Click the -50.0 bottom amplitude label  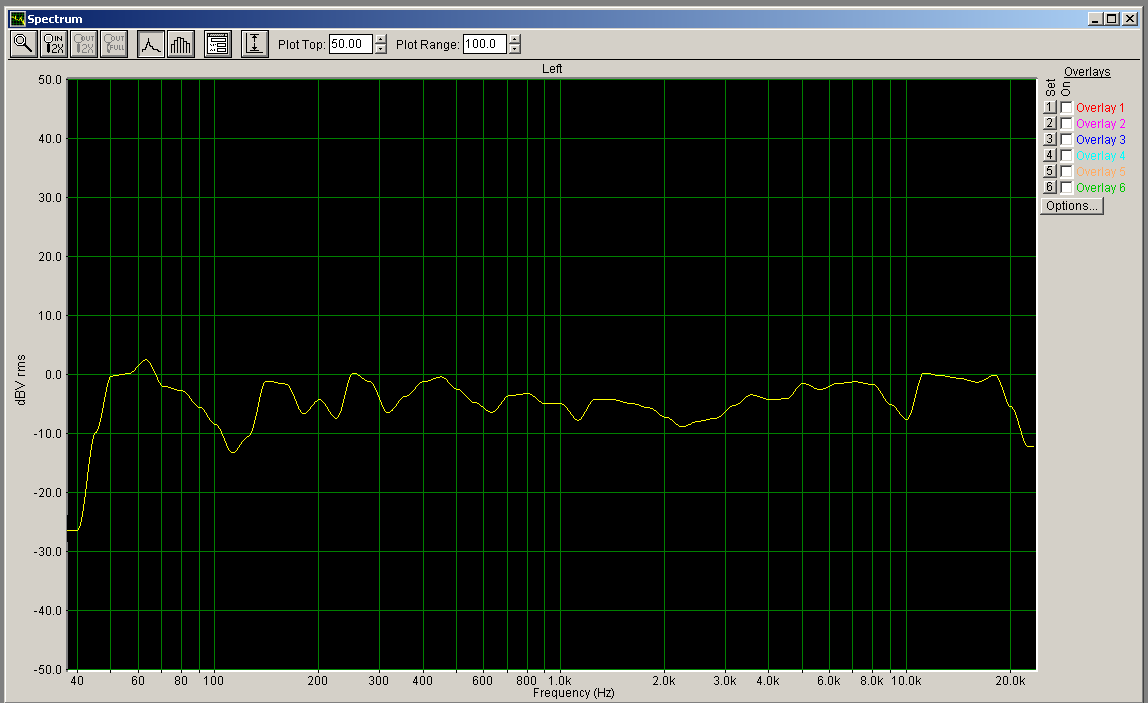coord(48,669)
